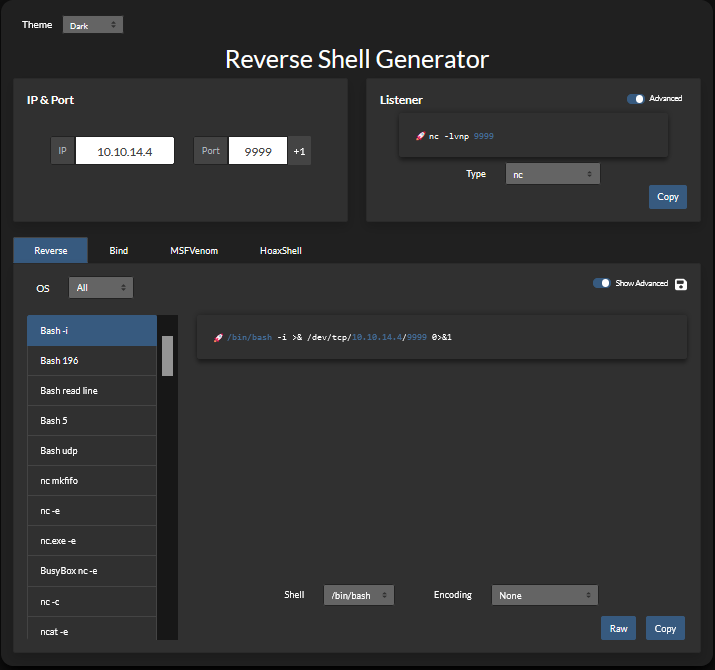Increment port with the +1 button
This screenshot has width=715, height=670.
[299, 151]
